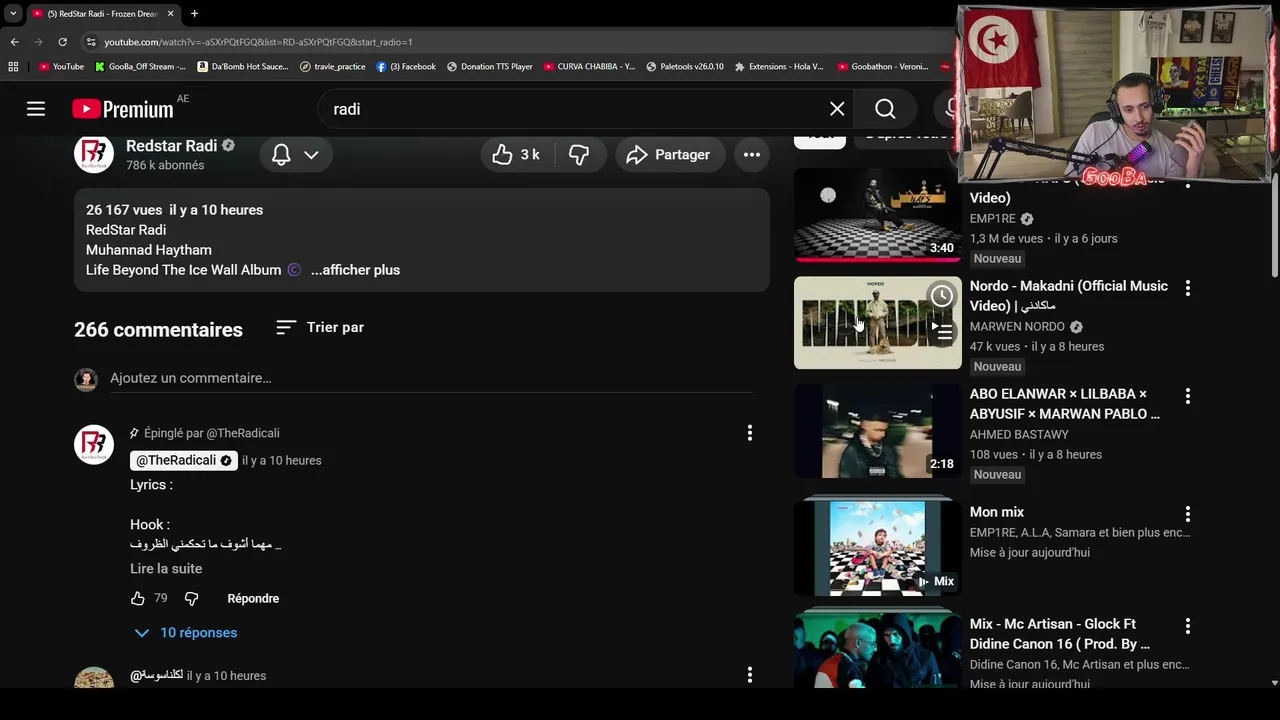Open the Redstar Radi channel avatar

click(x=94, y=154)
